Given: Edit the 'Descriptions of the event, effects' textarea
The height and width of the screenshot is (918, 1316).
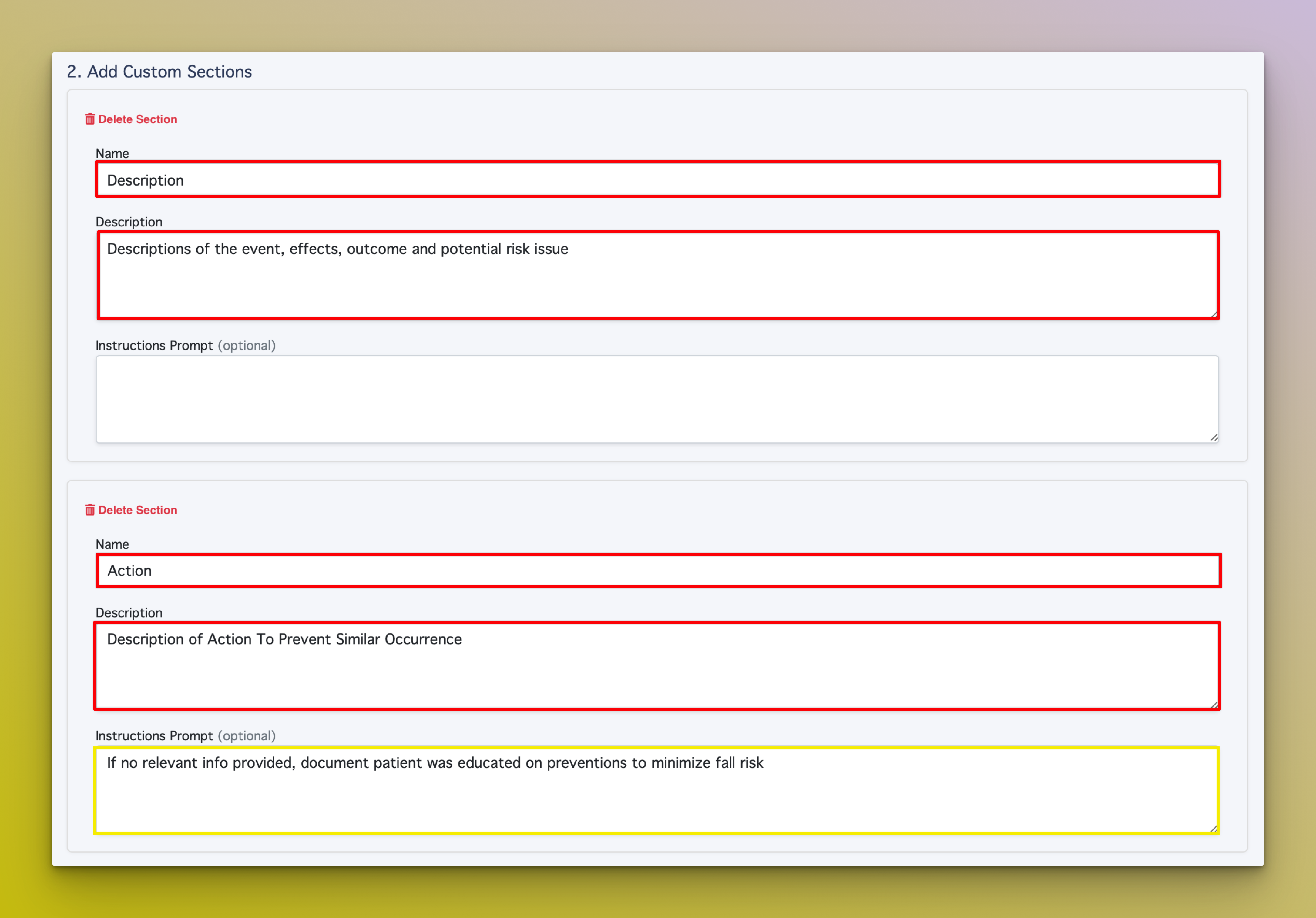Looking at the screenshot, I should [x=658, y=276].
